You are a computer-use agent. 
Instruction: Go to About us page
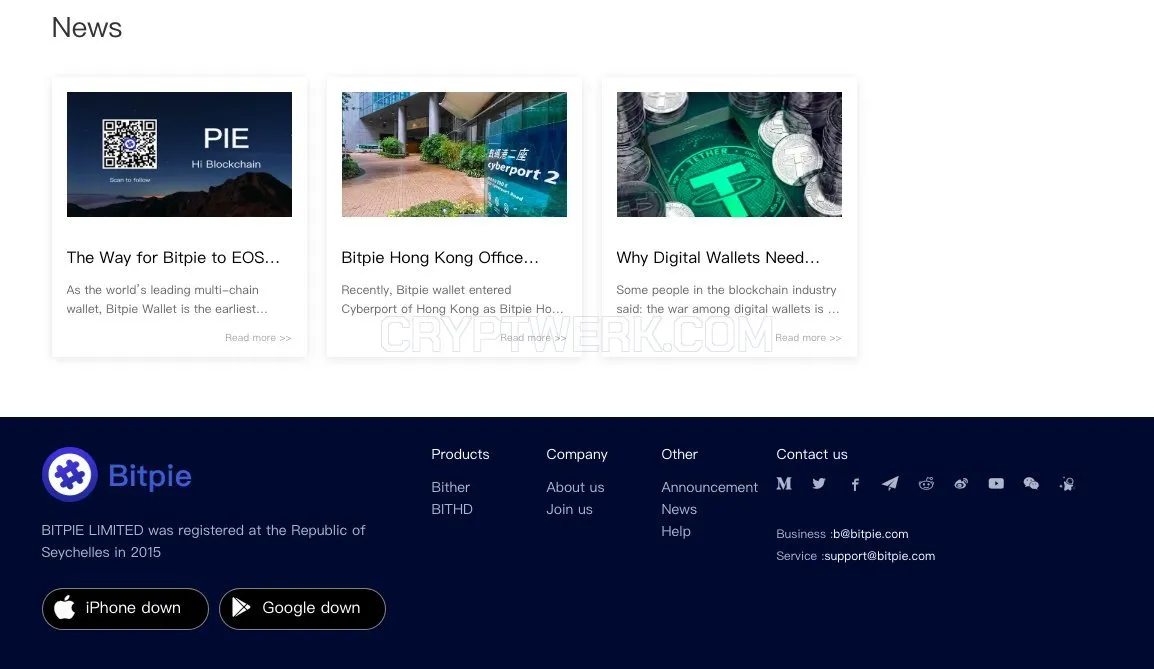(x=575, y=487)
